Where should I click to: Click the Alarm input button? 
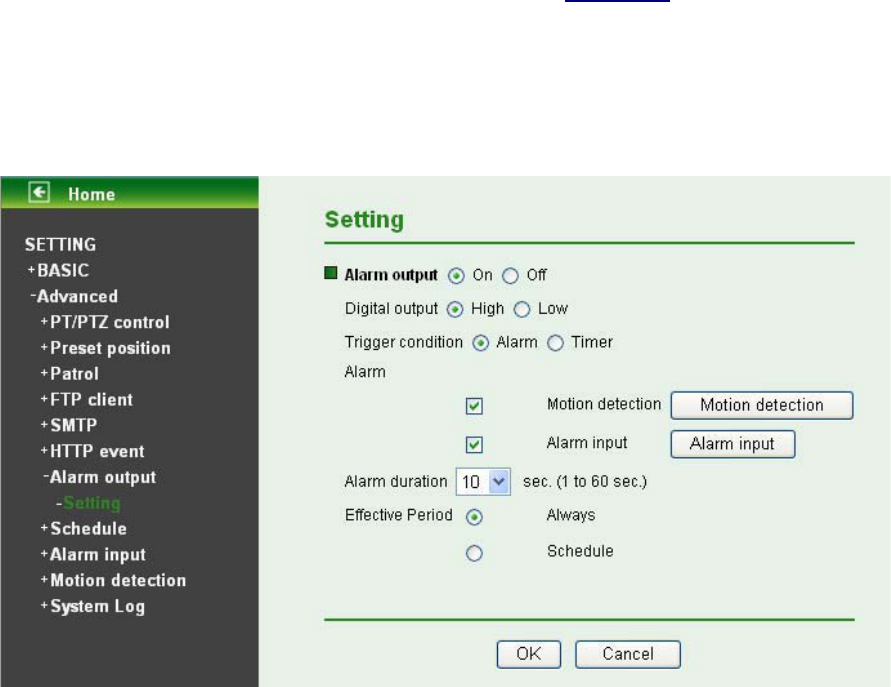[732, 444]
